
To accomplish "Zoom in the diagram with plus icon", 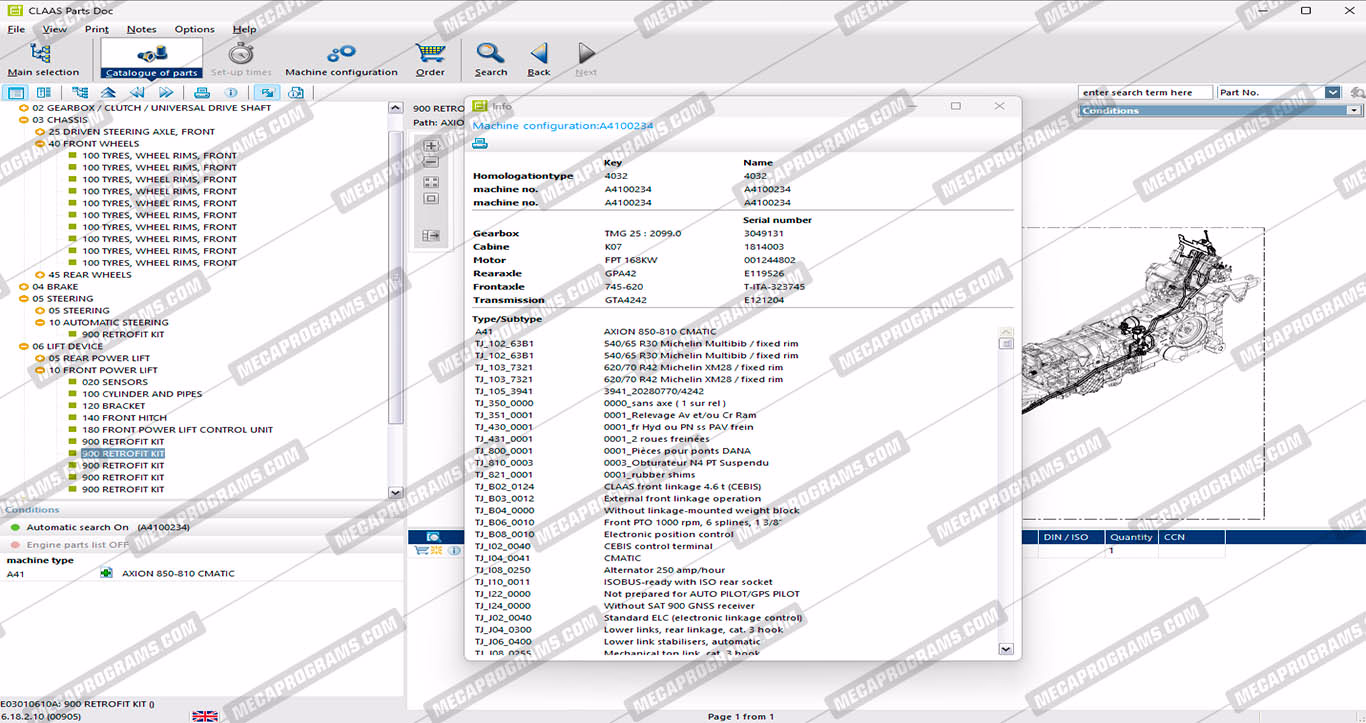I will pyautogui.click(x=431, y=146).
